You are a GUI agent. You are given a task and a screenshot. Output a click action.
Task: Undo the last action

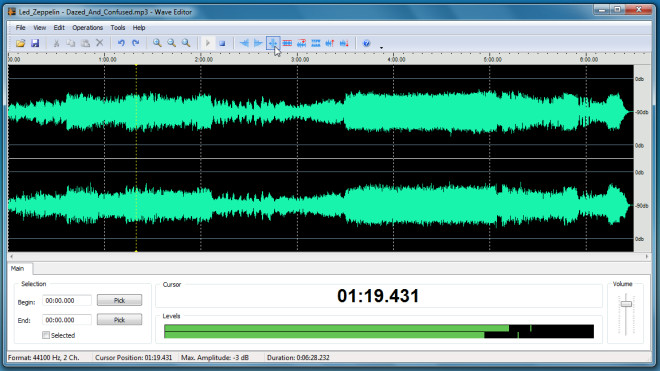(x=121, y=43)
